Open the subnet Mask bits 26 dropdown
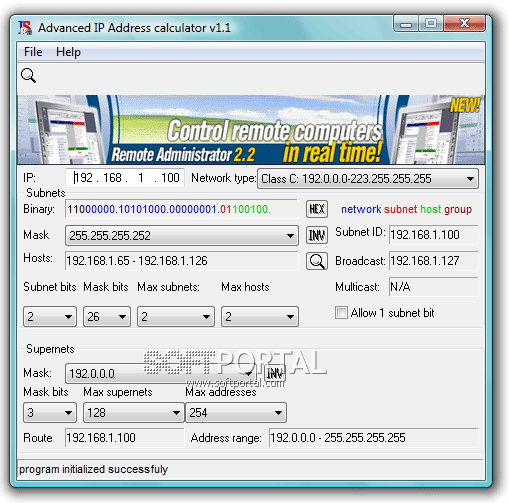Viewport: 509px width, 503px height. click(x=107, y=316)
